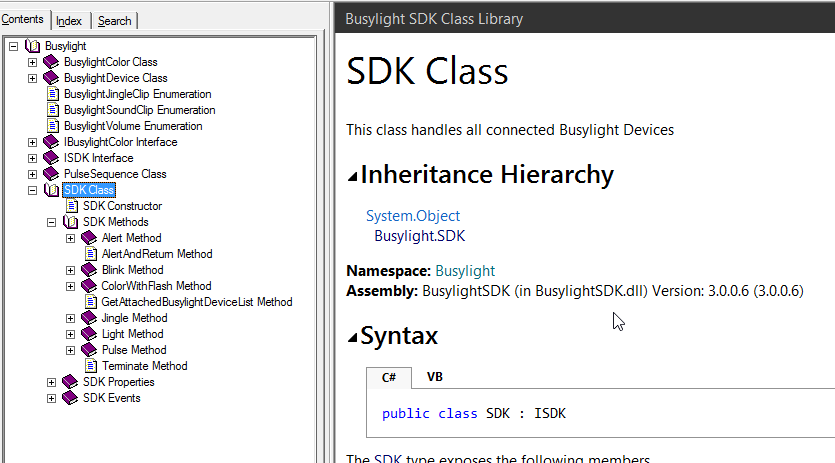
Task: Select the VB syntax tab
Action: [435, 377]
